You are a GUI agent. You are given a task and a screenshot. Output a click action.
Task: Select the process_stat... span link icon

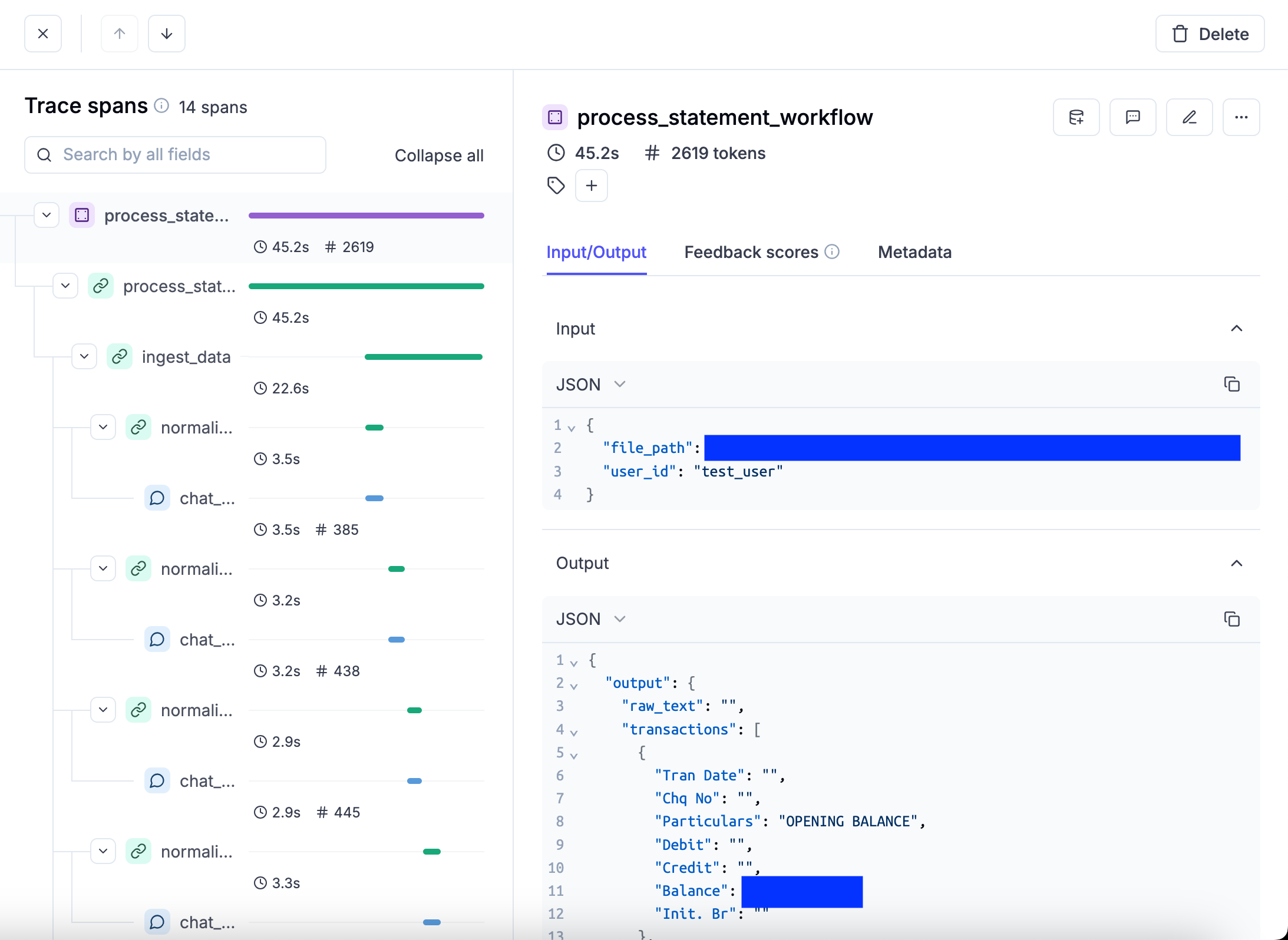(101, 286)
